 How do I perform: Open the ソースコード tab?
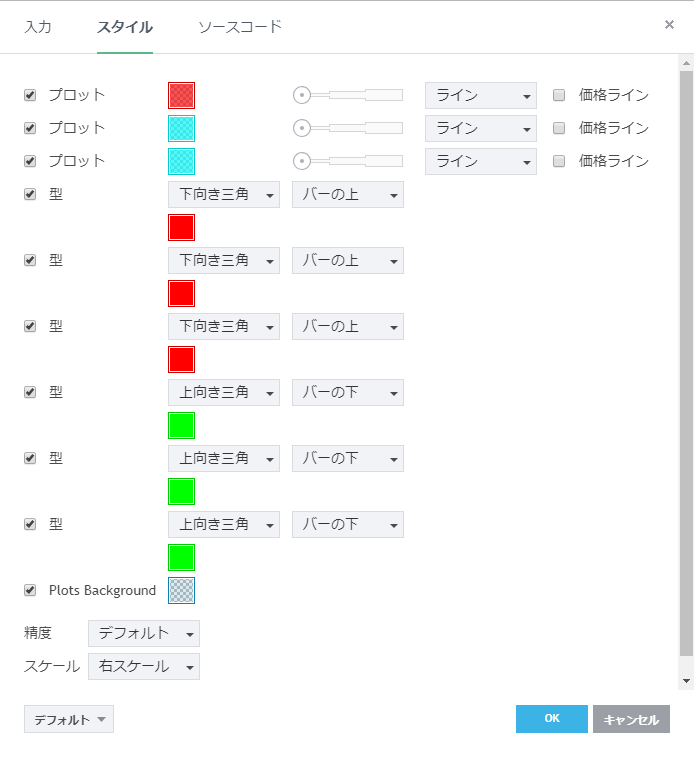point(240,27)
